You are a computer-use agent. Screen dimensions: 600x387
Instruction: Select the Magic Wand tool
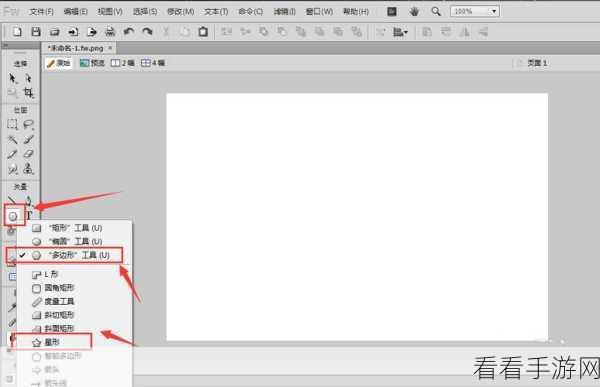tap(13, 139)
